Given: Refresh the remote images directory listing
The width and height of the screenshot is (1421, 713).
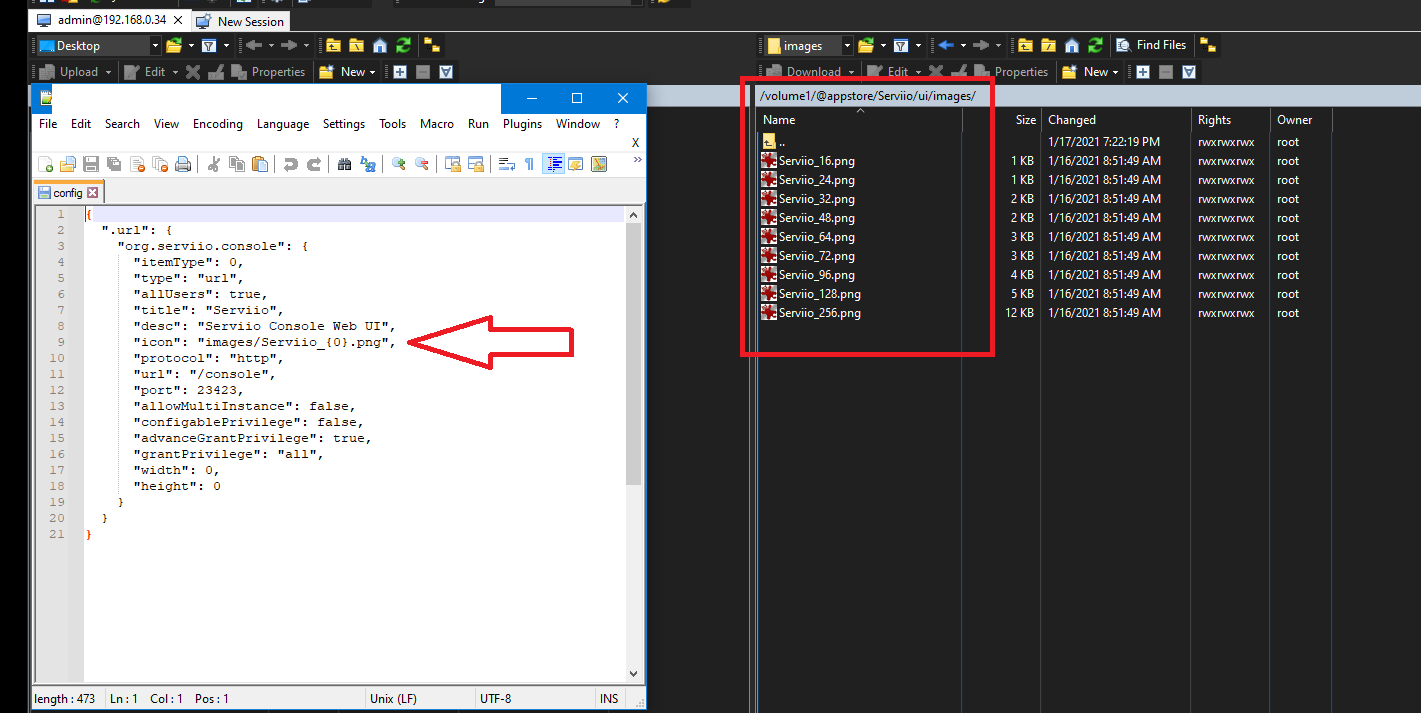Looking at the screenshot, I should click(1096, 44).
